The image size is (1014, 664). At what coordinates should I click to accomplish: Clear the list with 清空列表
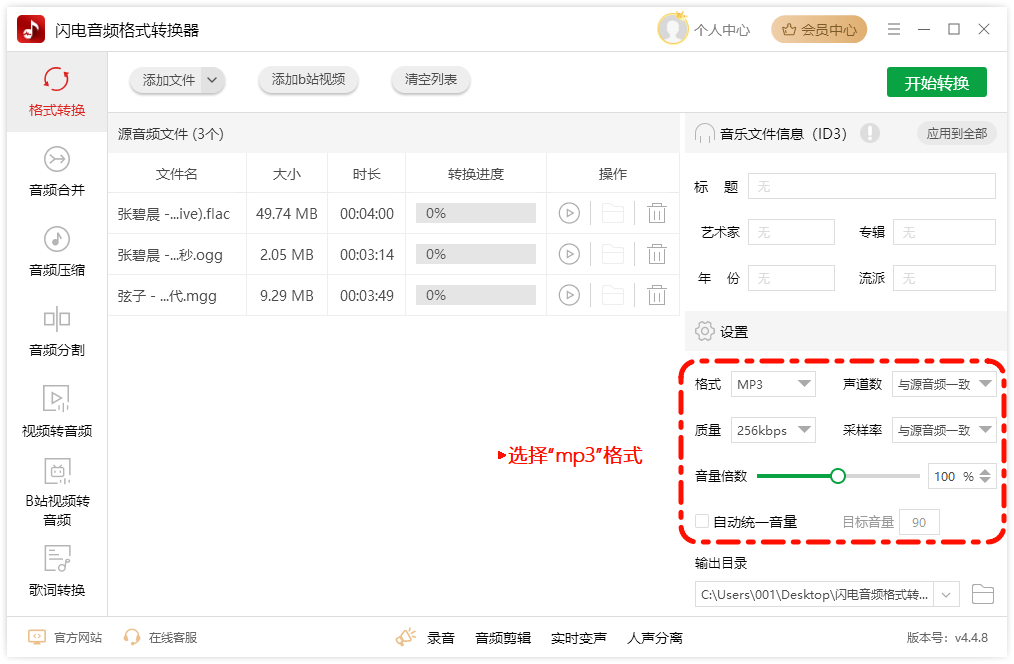pos(431,80)
